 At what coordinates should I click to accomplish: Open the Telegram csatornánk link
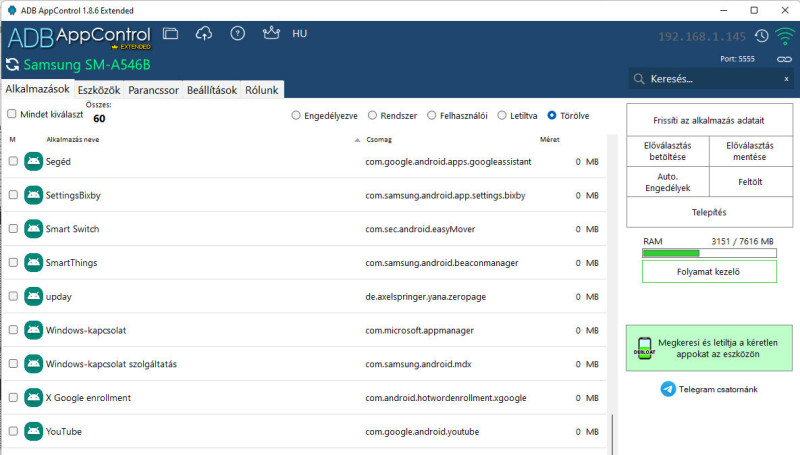click(718, 389)
